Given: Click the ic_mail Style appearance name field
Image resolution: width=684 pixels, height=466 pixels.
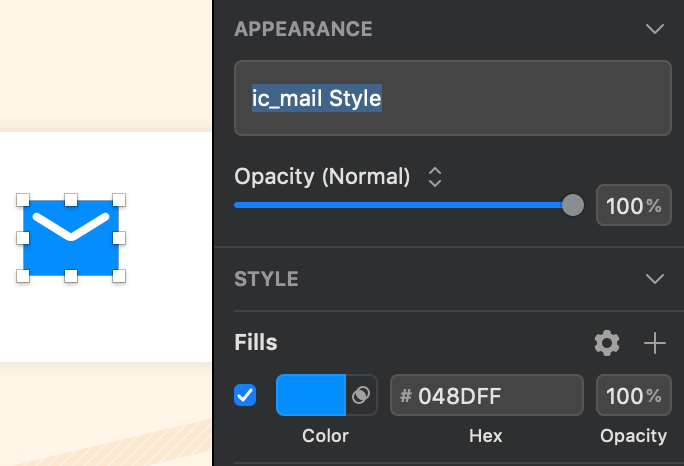Looking at the screenshot, I should pos(452,98).
